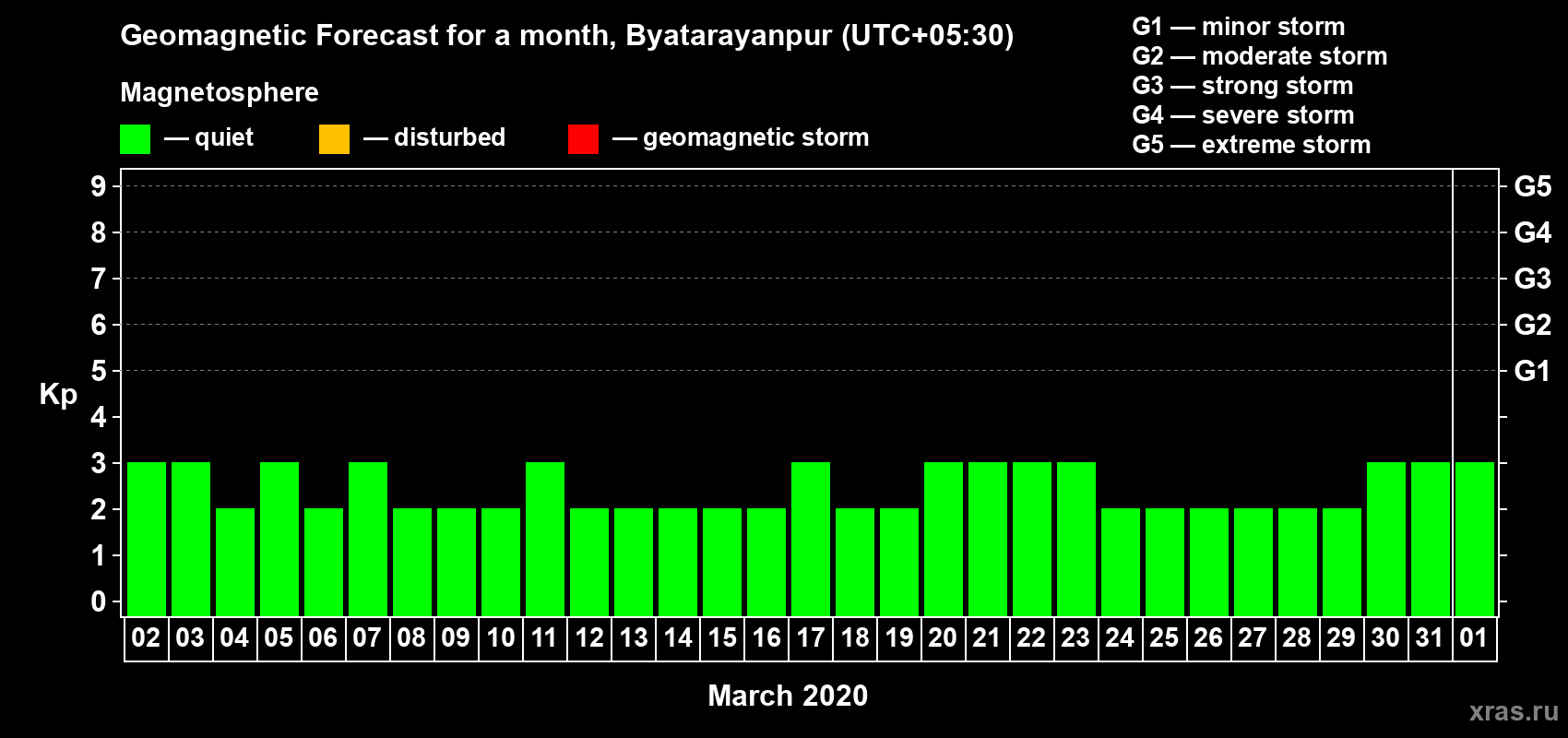Click date label 25
The image size is (1568, 738).
coord(1164,638)
